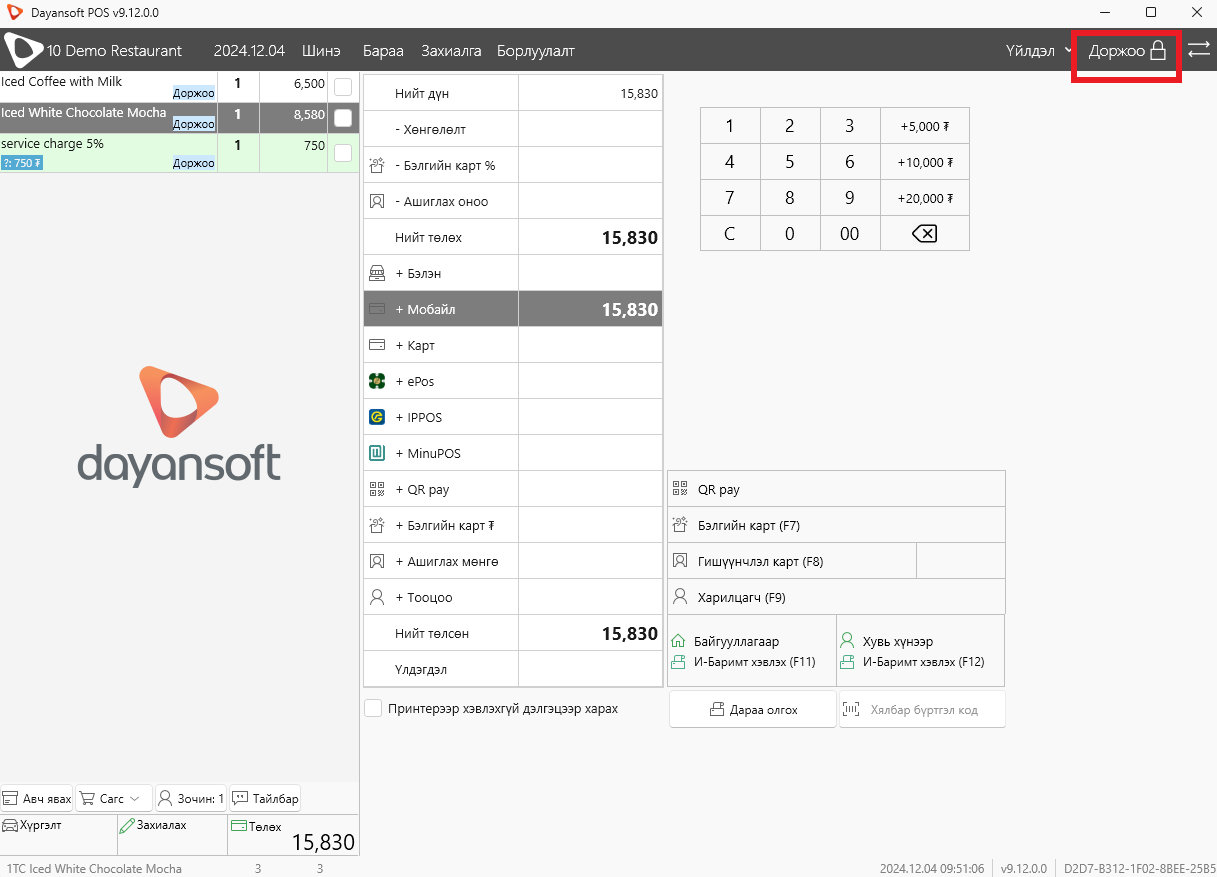
Task: Select the Гишүүнчлэл карт (F8) option
Action: pos(792,561)
